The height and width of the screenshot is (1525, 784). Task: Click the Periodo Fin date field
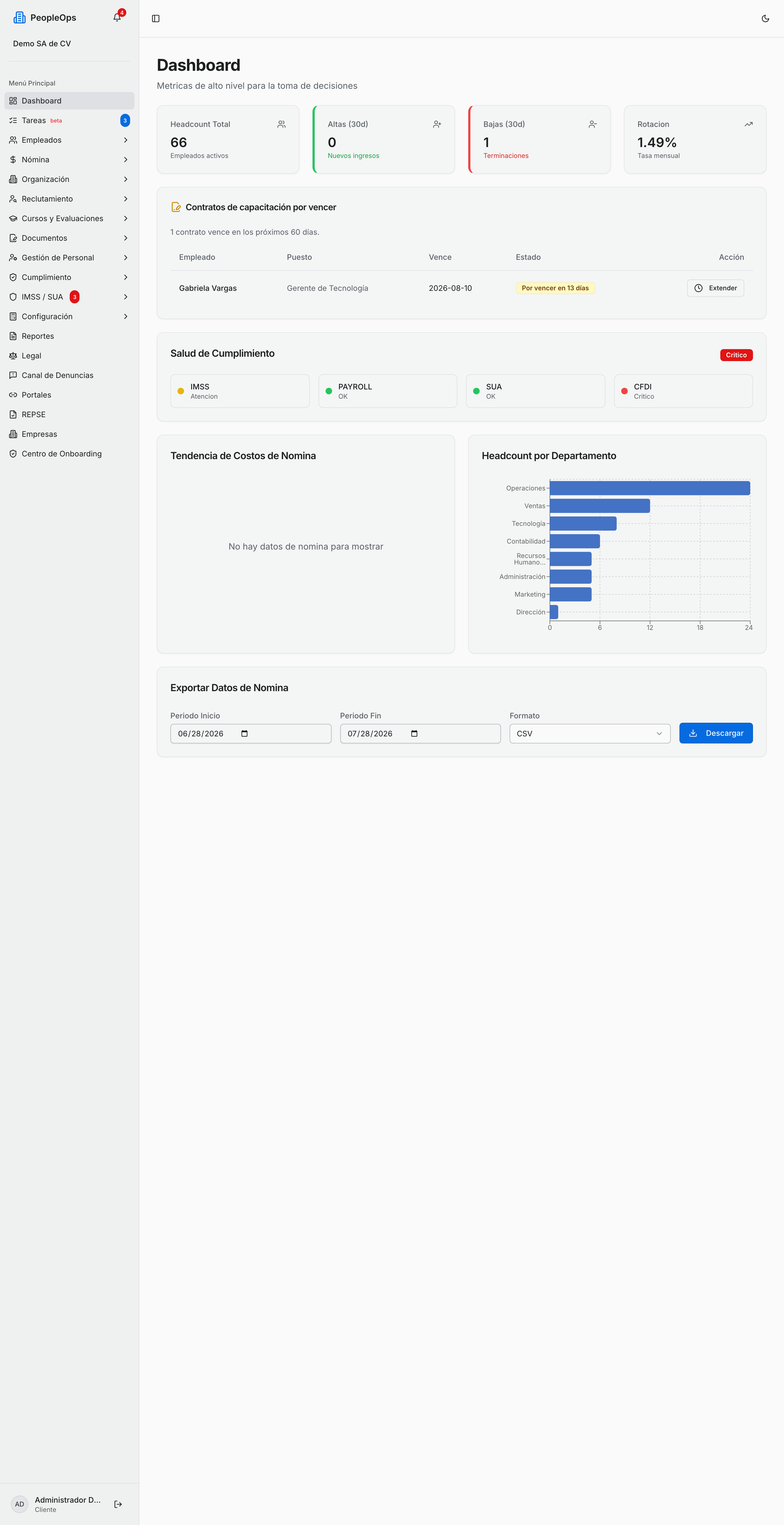420,733
